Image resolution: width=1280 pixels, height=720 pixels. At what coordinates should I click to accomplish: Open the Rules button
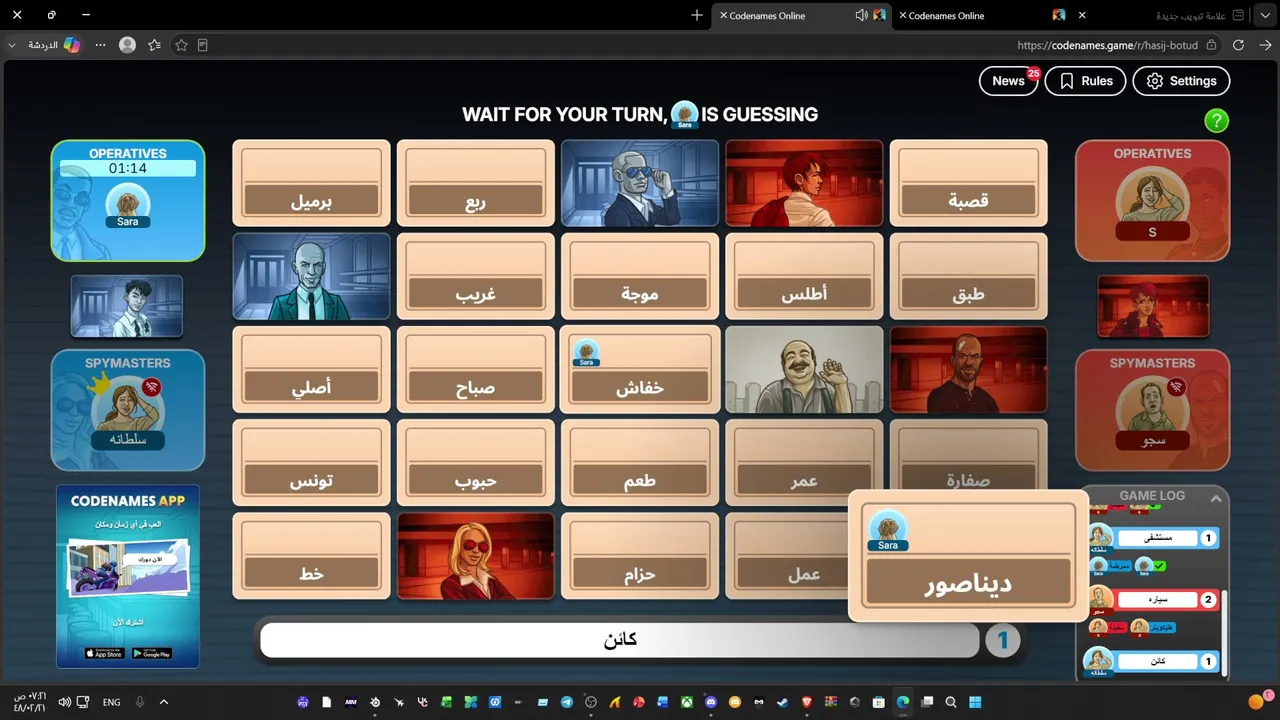point(1085,81)
